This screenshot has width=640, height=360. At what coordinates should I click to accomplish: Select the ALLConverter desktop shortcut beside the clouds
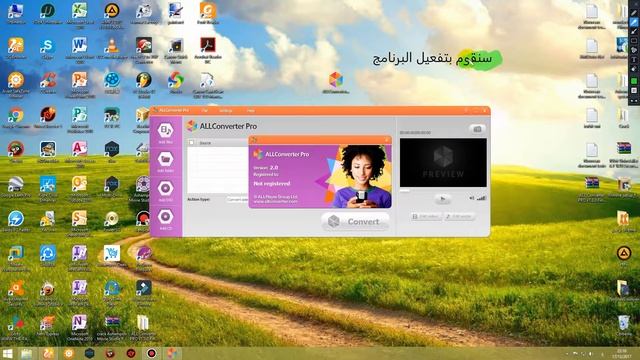(336, 80)
